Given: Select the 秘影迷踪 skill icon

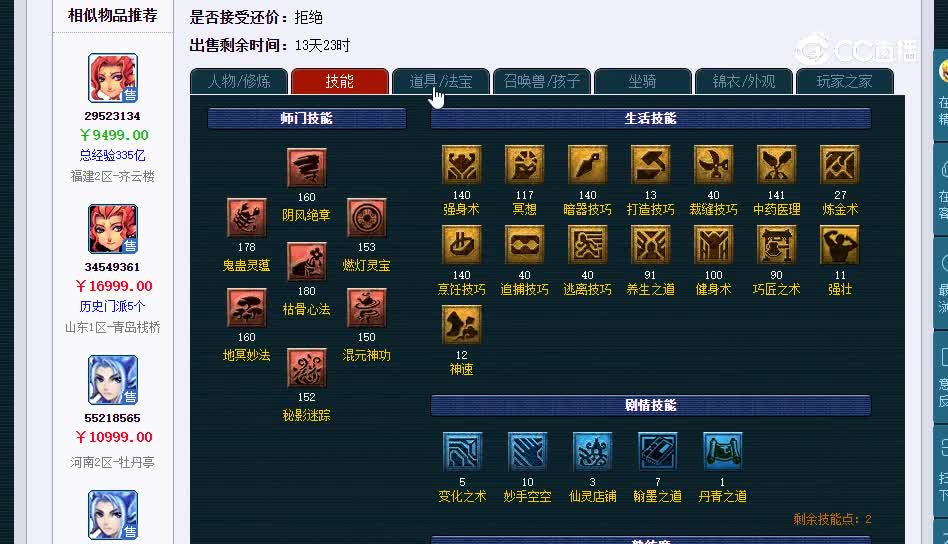Looking at the screenshot, I should point(307,368).
